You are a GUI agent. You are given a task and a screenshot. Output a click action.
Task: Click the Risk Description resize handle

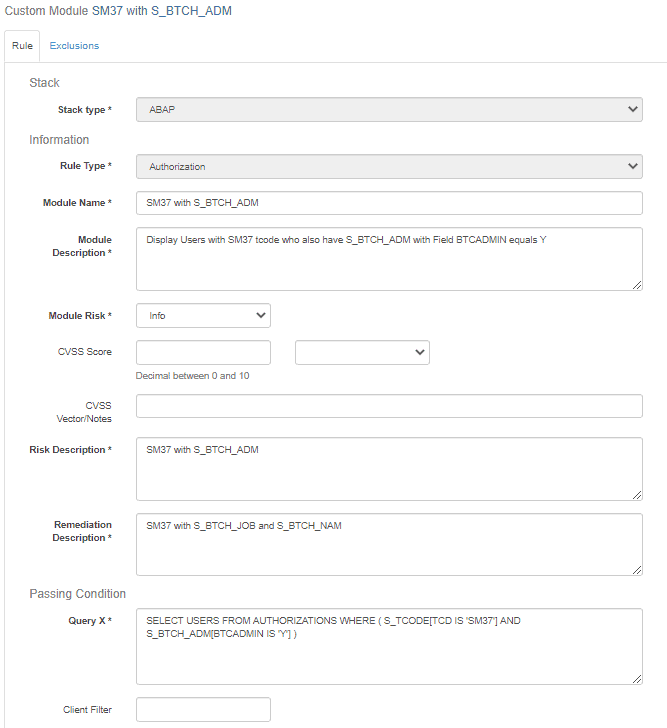pyautogui.click(x=637, y=494)
